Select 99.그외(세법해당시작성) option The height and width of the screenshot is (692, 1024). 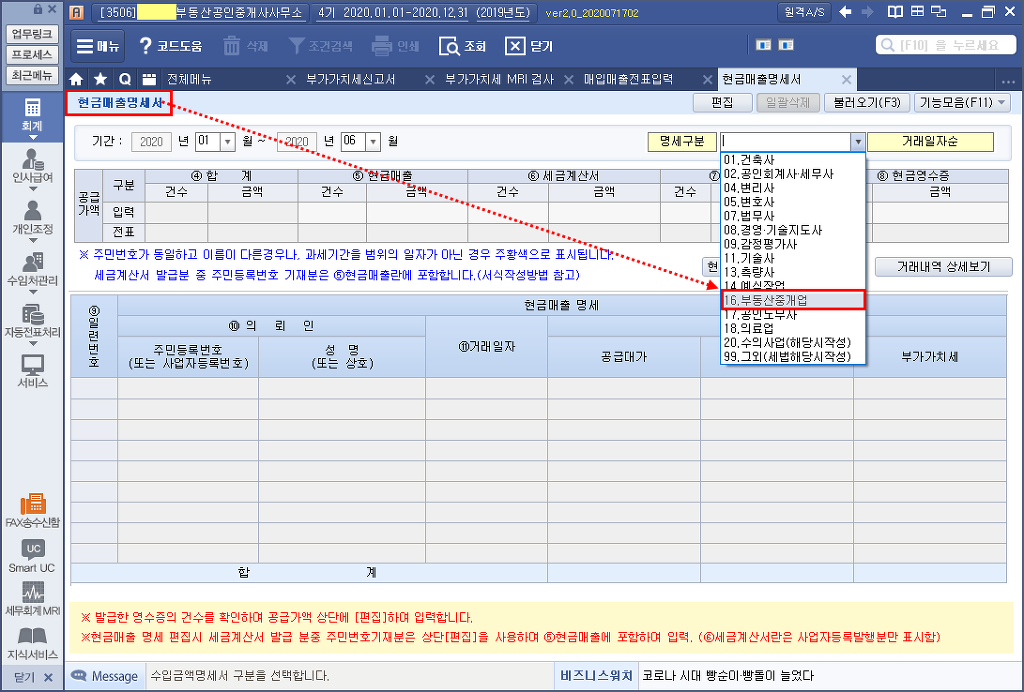coord(793,356)
